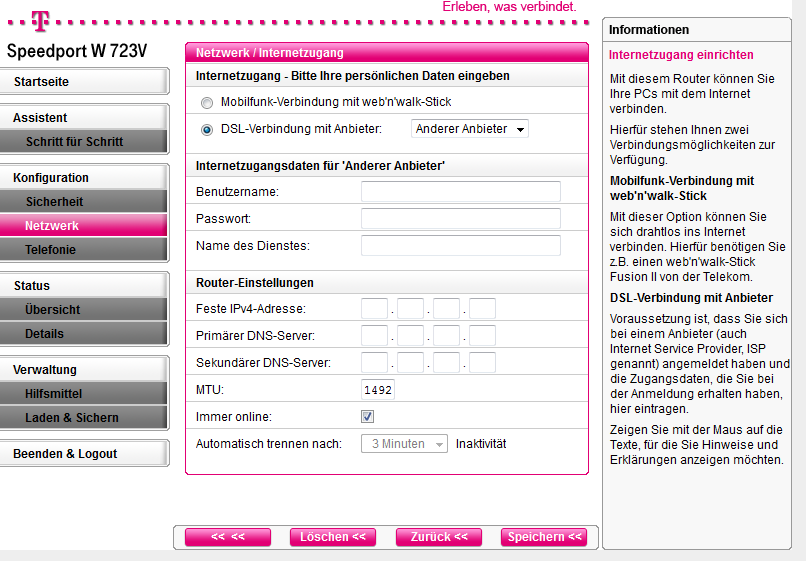Click the Informationen panel title
806x561 pixels.
click(x=649, y=30)
